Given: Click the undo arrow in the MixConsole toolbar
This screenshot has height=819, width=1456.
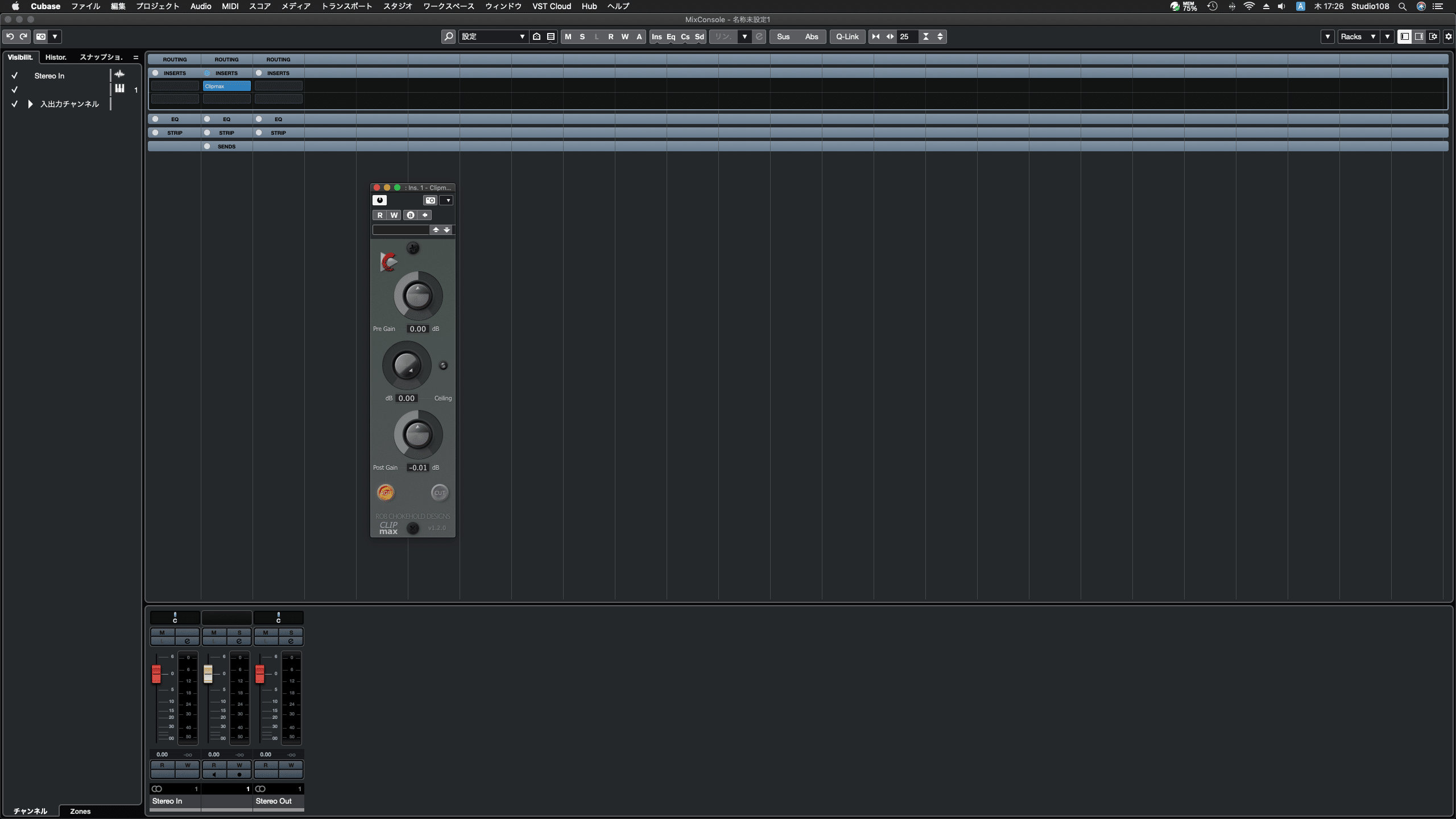Looking at the screenshot, I should point(10,36).
